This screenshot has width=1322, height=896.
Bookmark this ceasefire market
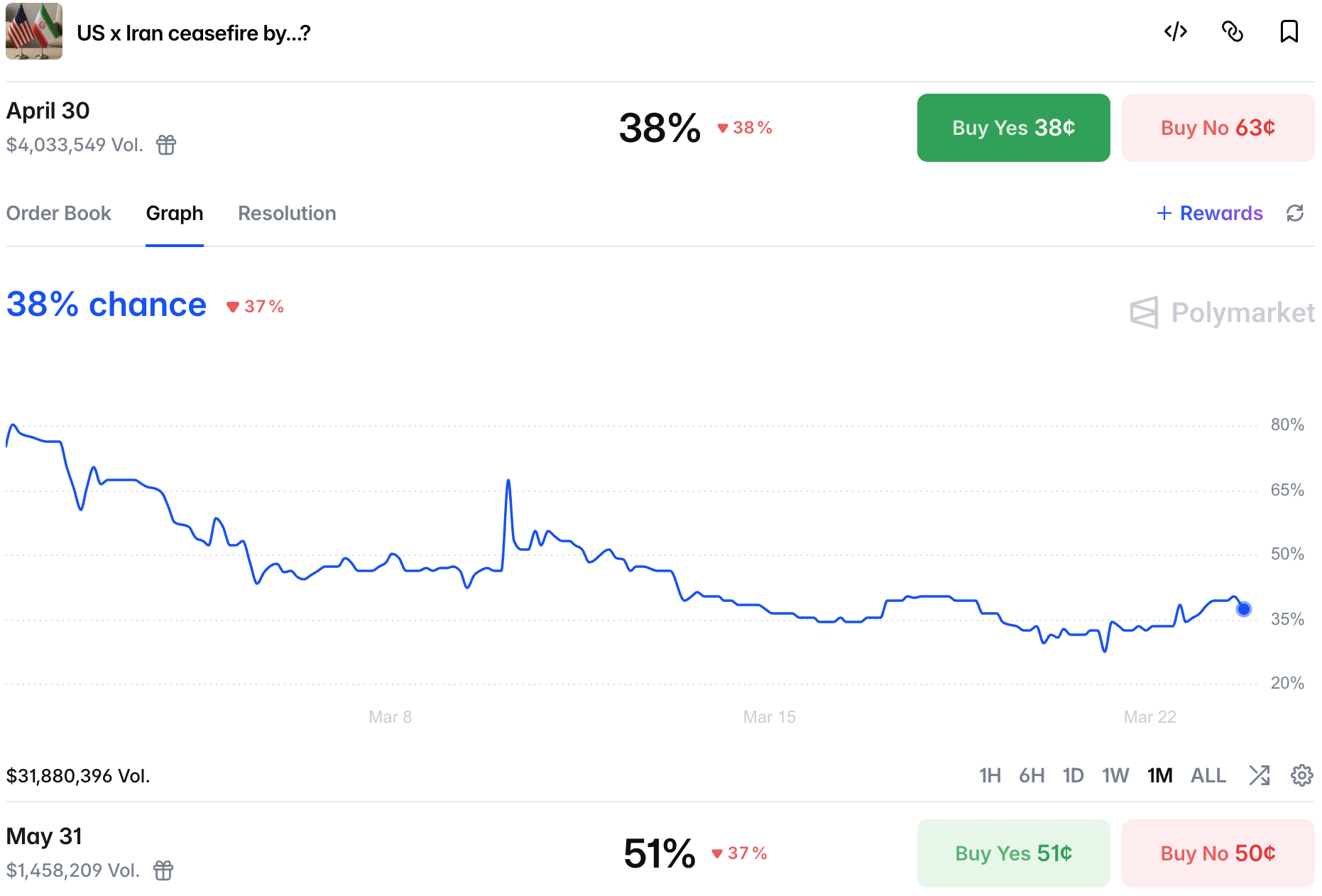(1289, 32)
